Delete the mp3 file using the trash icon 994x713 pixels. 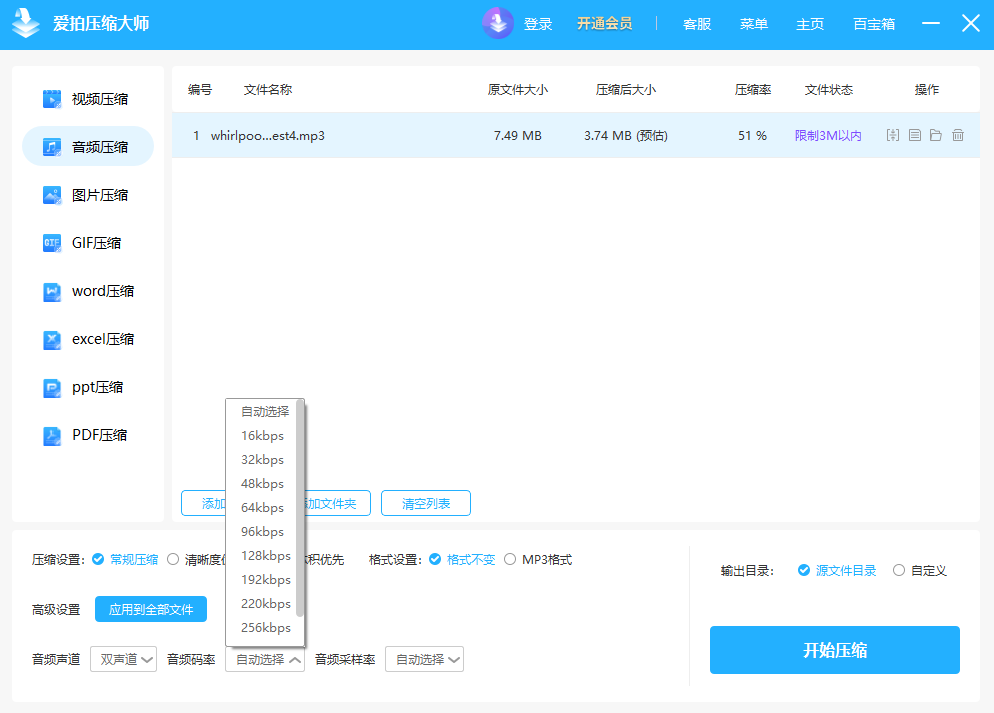click(957, 134)
